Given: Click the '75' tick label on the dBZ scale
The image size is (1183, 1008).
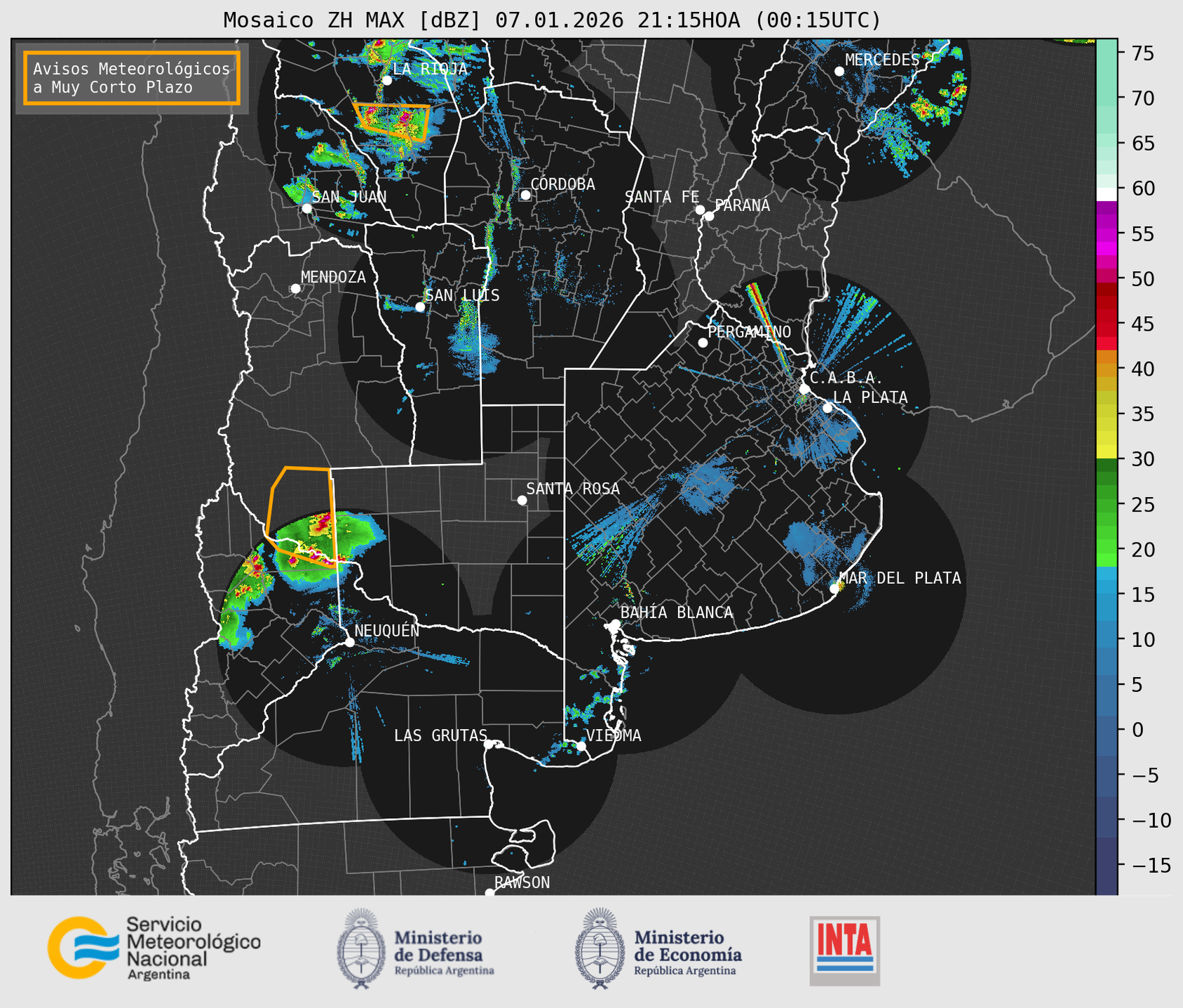Looking at the screenshot, I should [x=1142, y=53].
